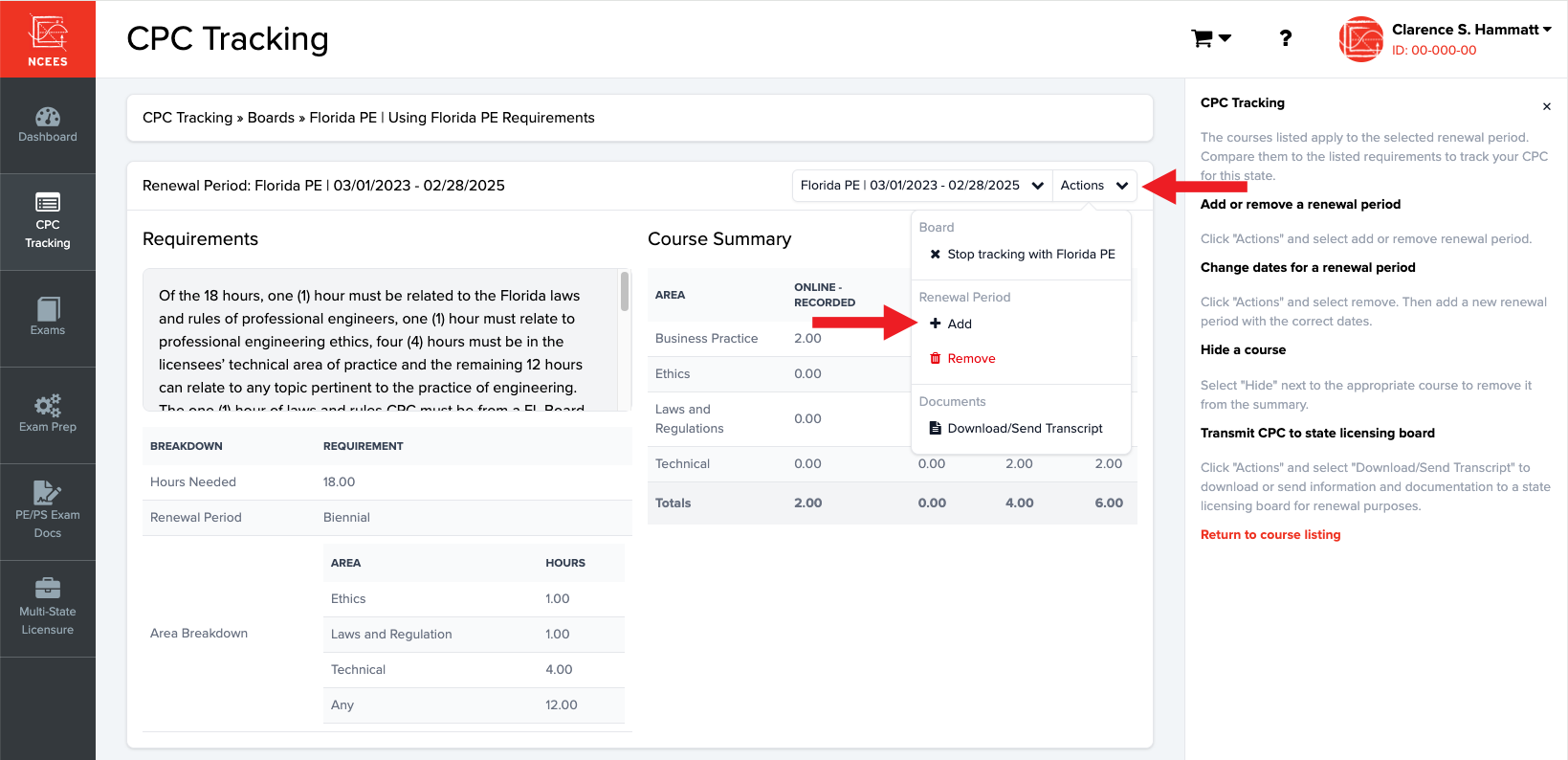Expand the Clarence S. Hammatt account menu
This screenshot has height=760, width=1568.
[1471, 30]
